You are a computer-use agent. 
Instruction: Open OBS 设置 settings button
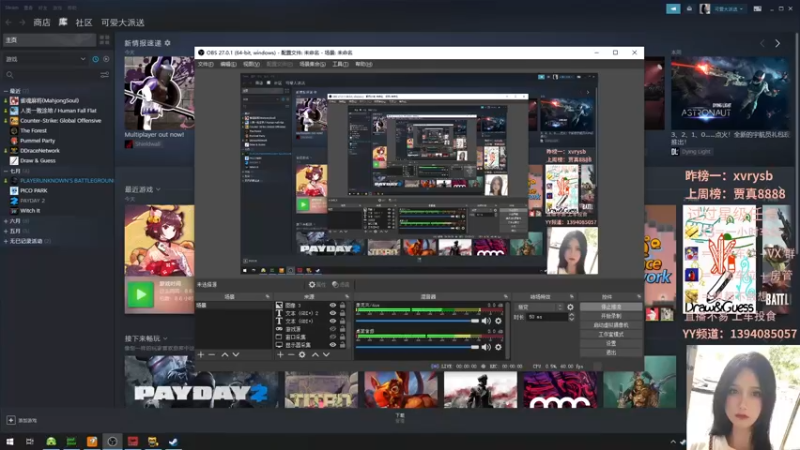tap(611, 343)
